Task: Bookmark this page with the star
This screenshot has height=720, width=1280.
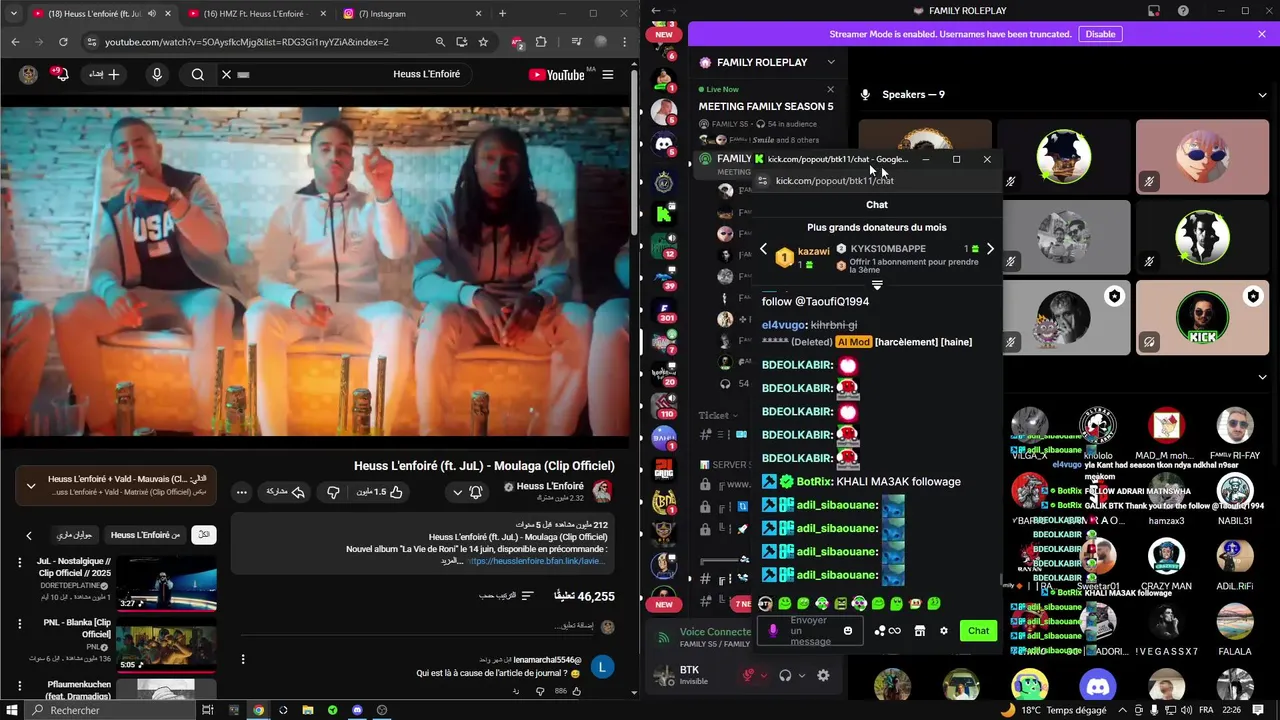Action: [x=483, y=42]
